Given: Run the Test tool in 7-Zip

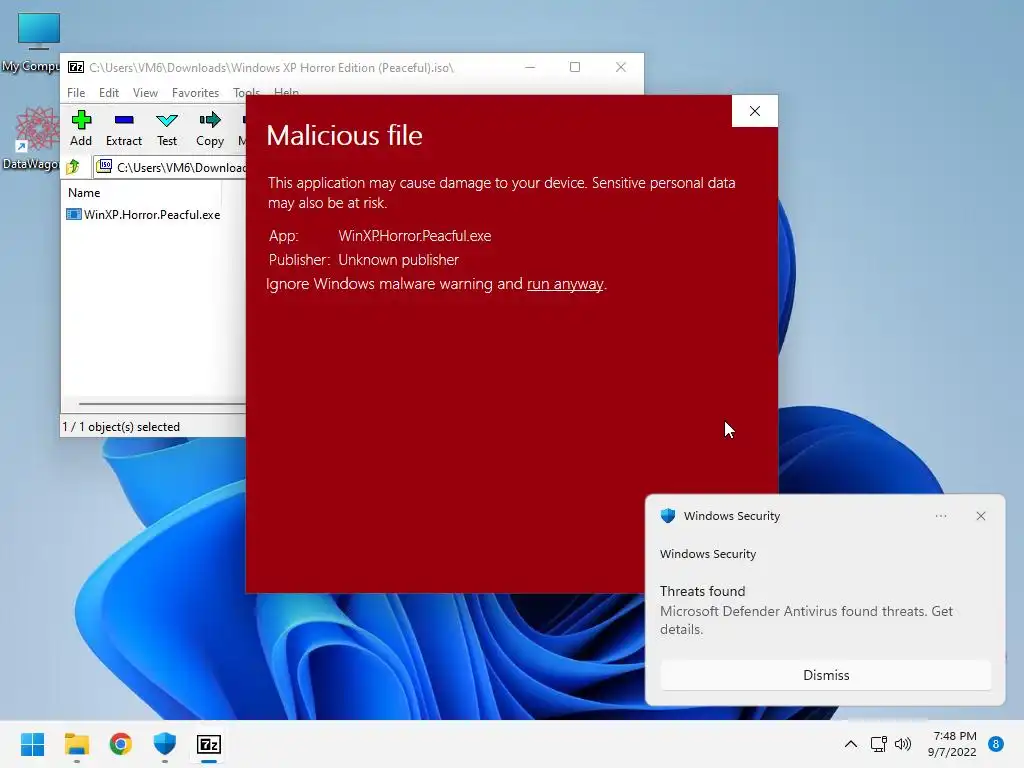Looking at the screenshot, I should click(167, 129).
